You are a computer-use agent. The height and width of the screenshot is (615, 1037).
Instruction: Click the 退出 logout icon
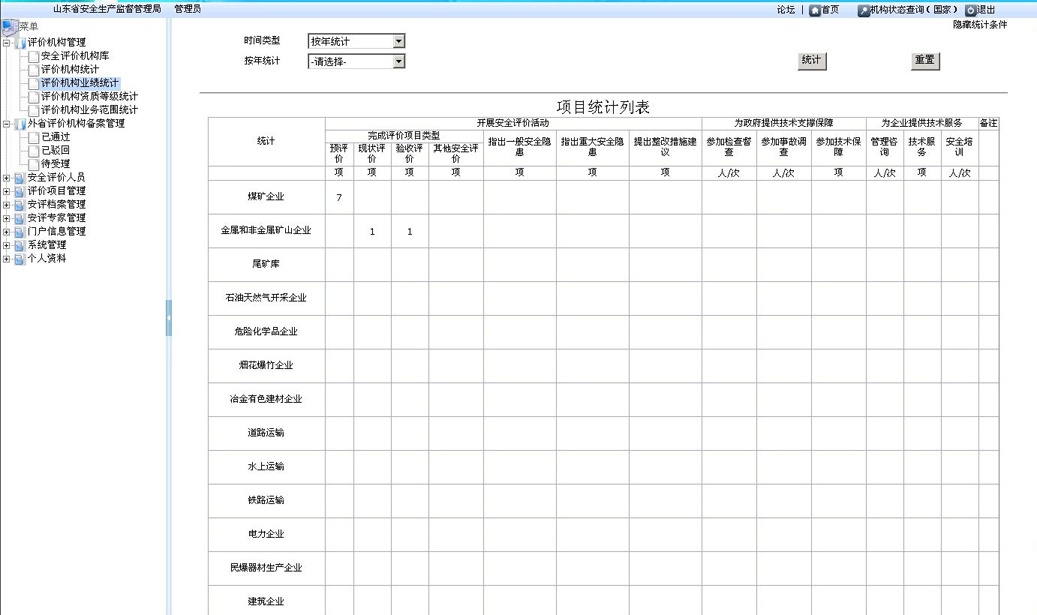coord(971,10)
